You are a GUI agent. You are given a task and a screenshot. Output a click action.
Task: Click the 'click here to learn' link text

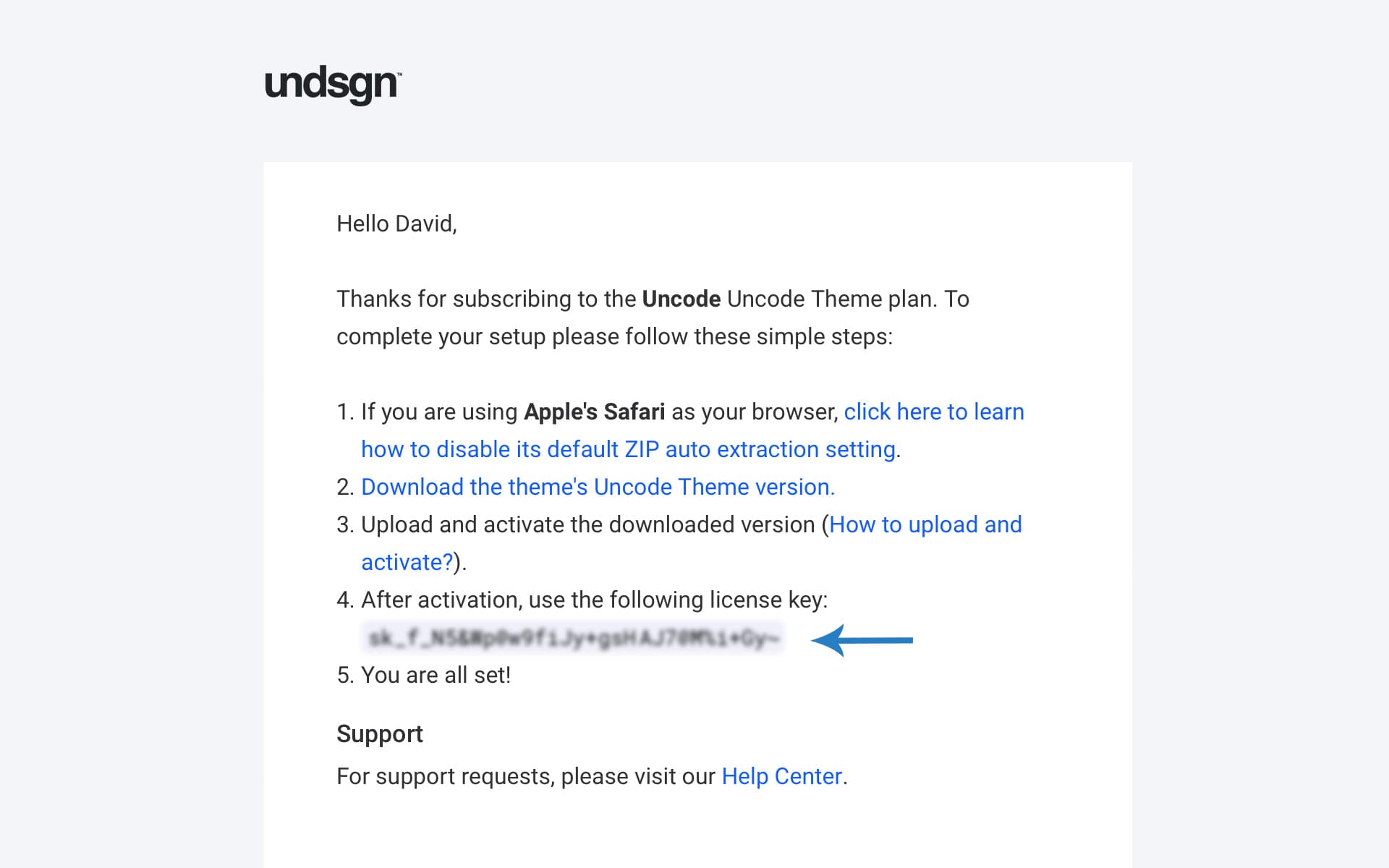point(934,412)
